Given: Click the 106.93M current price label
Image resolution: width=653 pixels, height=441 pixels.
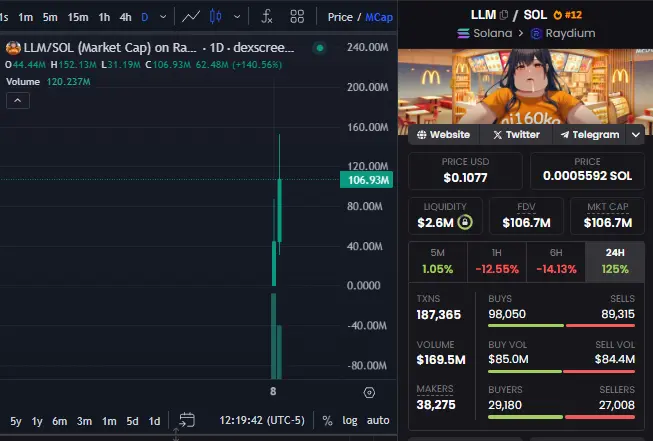Looking at the screenshot, I should click(366, 180).
